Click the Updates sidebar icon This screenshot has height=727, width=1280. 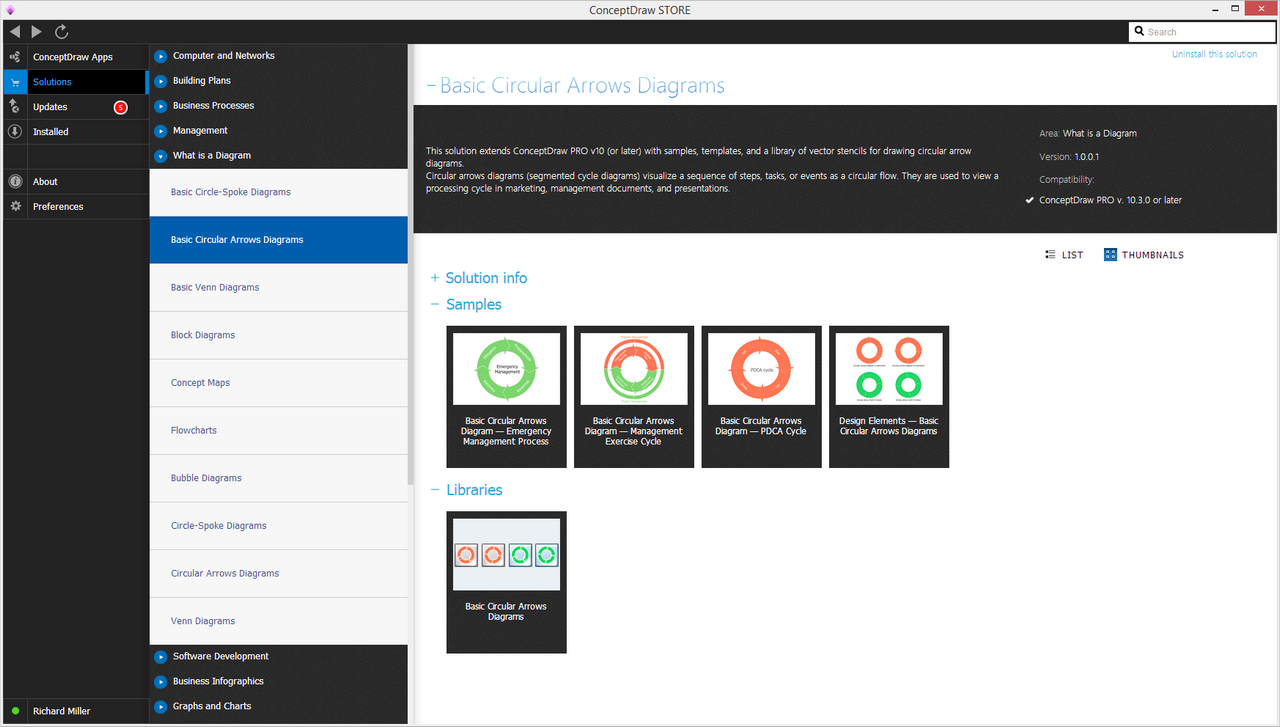pos(15,106)
